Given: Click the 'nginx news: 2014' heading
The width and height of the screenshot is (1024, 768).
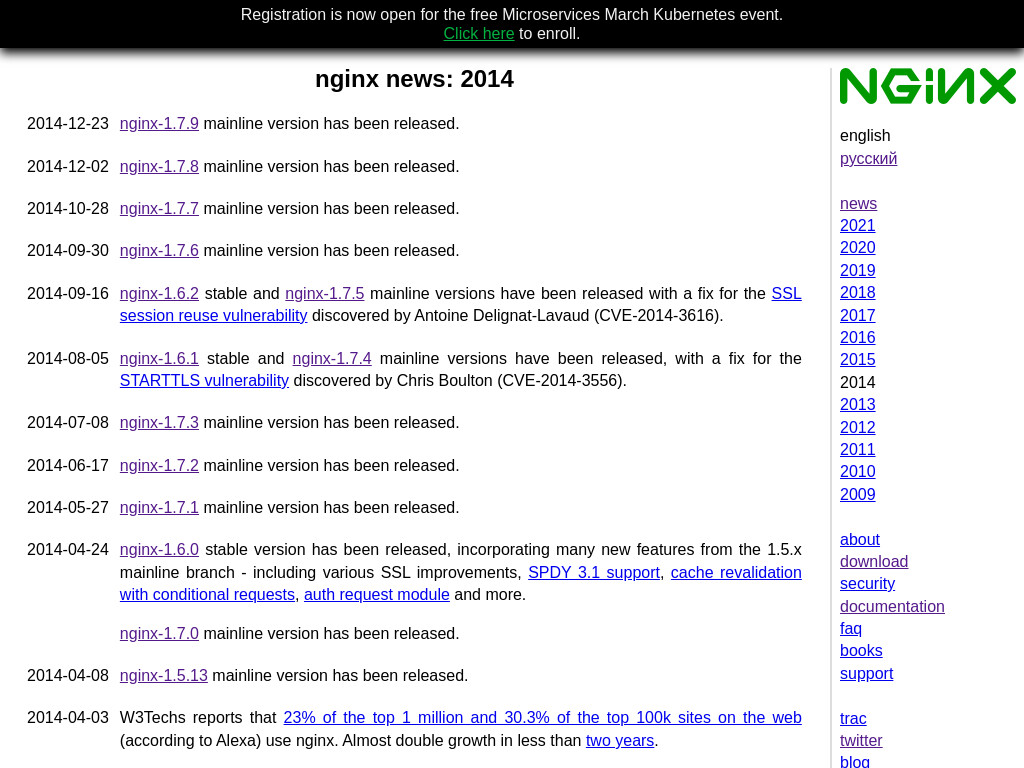Looking at the screenshot, I should pos(414,79).
